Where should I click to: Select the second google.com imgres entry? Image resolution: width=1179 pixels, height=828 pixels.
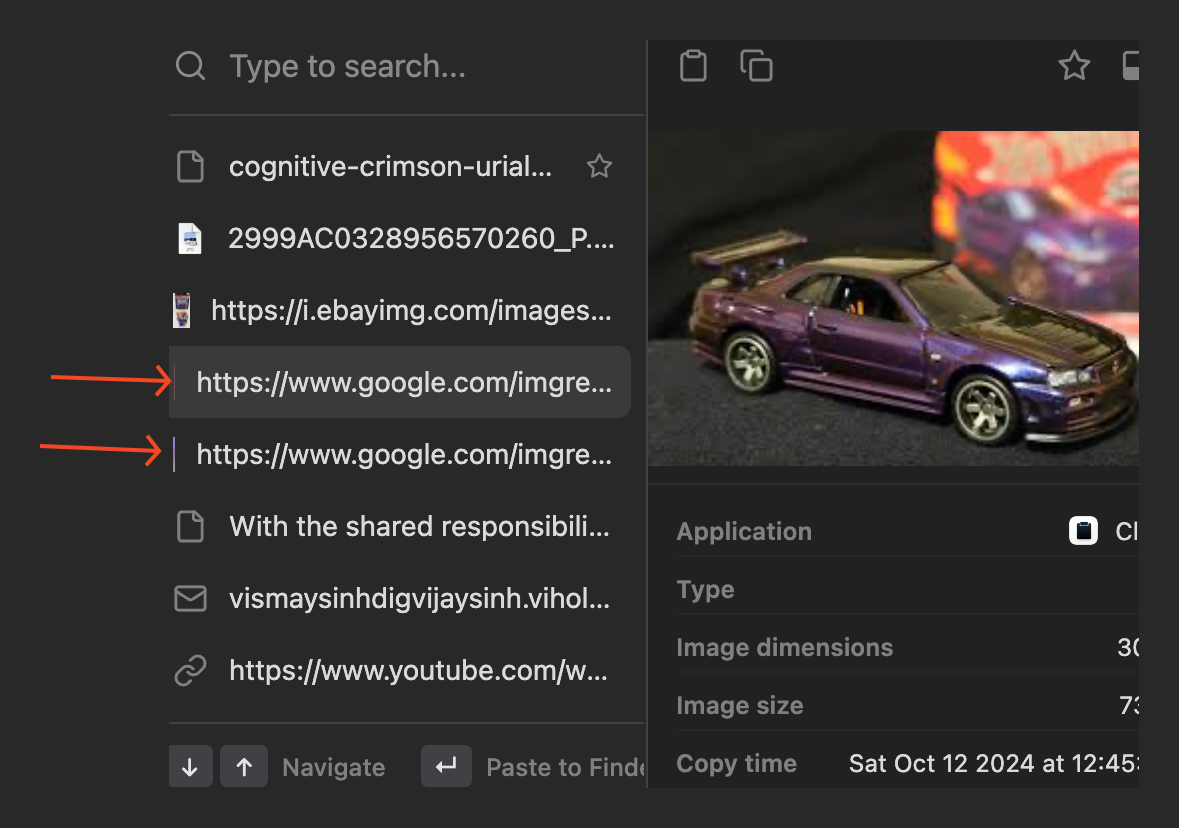pos(403,455)
